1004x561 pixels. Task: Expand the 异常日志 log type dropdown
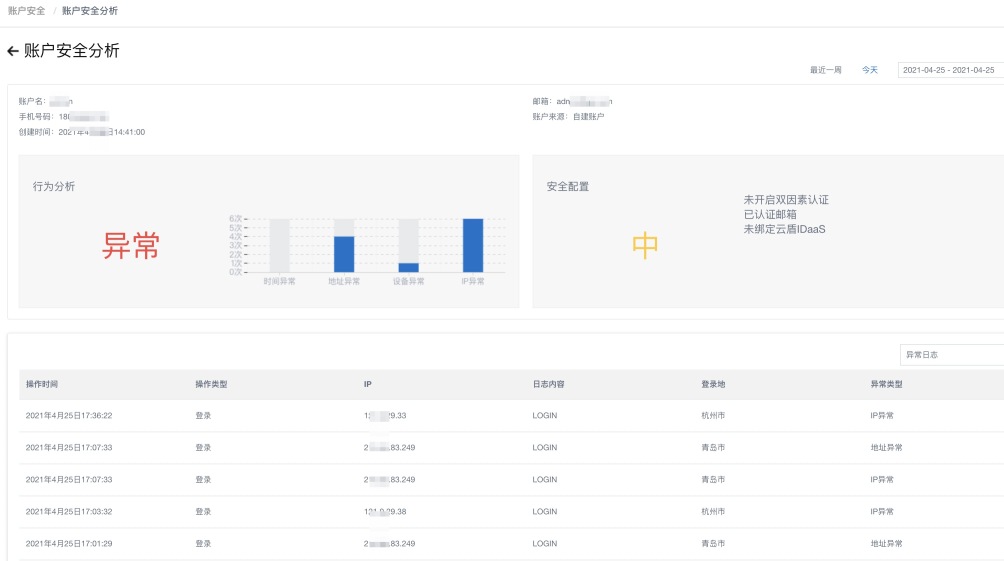pos(950,355)
